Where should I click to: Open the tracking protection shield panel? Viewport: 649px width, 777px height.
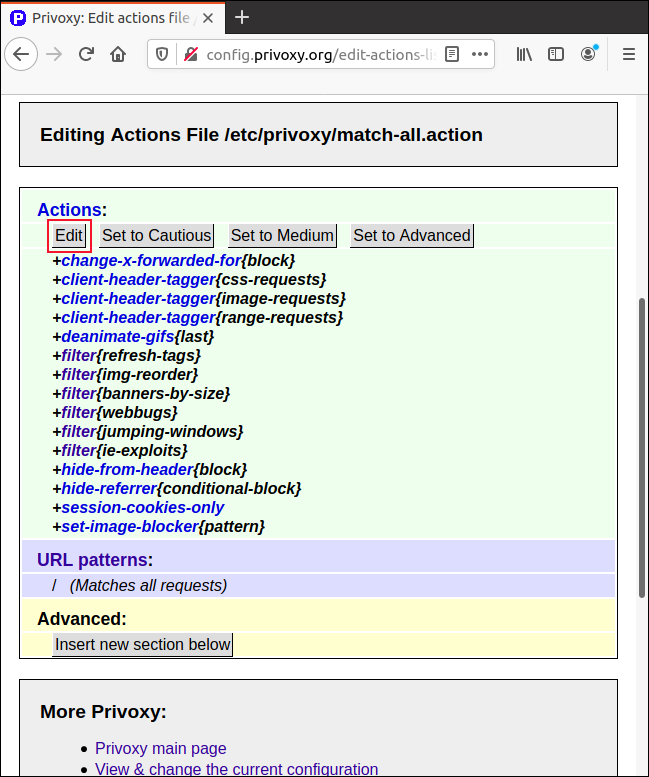point(163,54)
